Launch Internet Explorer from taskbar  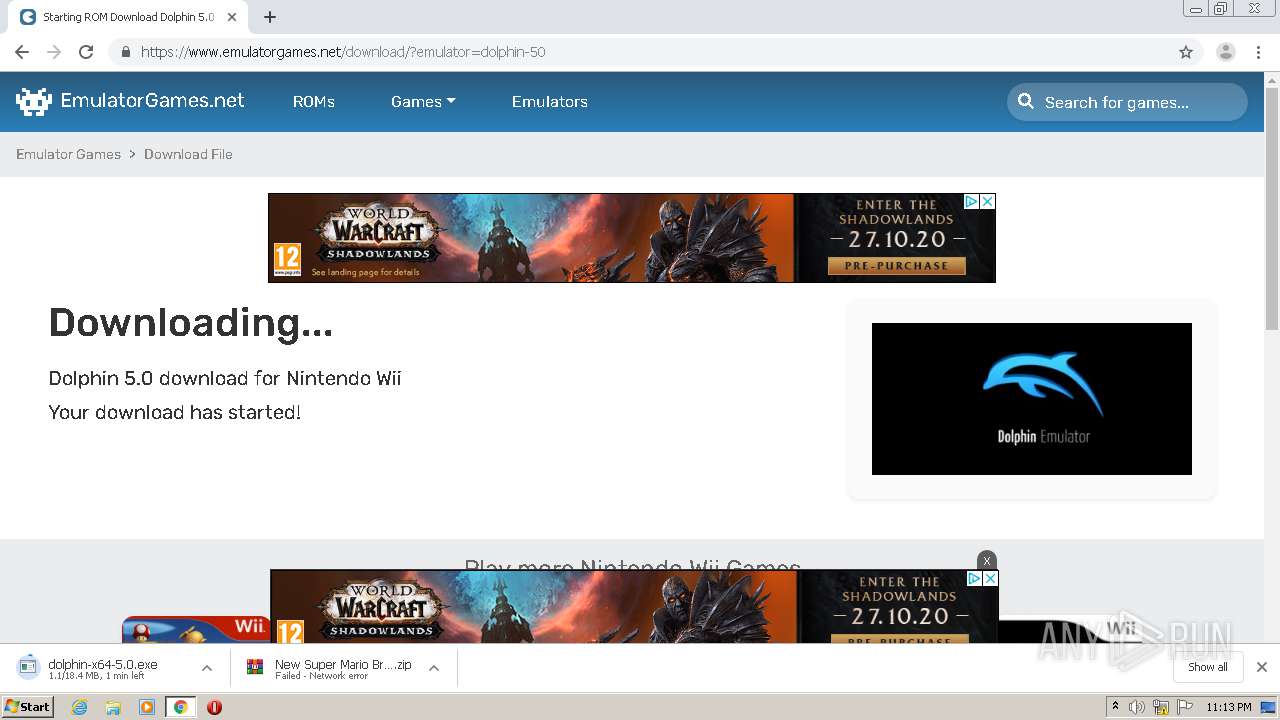[x=79, y=707]
